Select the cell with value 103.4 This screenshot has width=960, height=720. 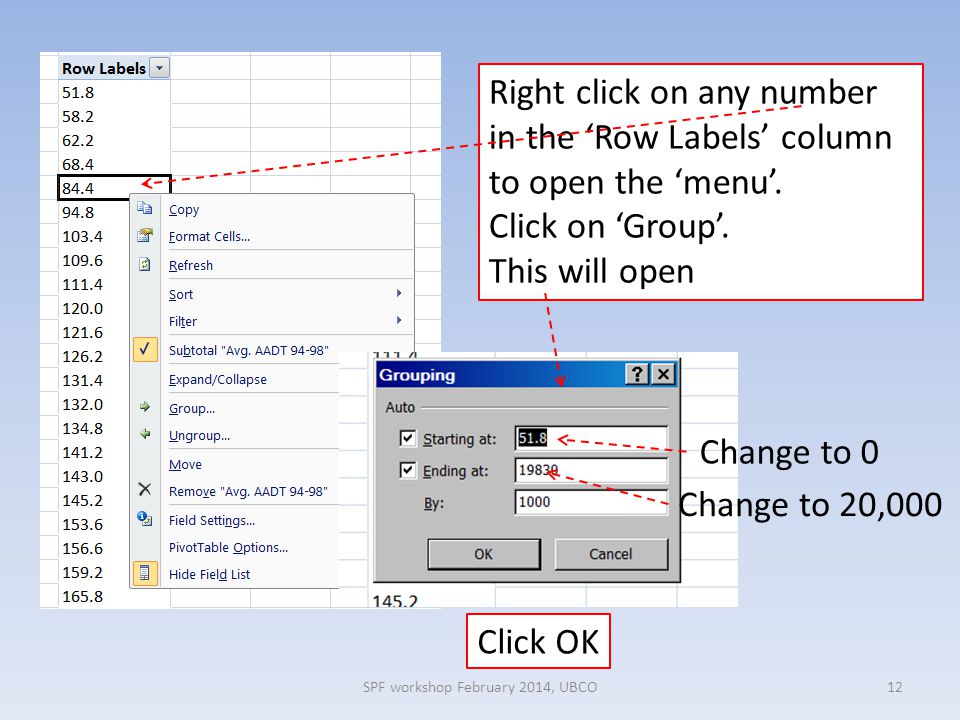tap(94, 236)
